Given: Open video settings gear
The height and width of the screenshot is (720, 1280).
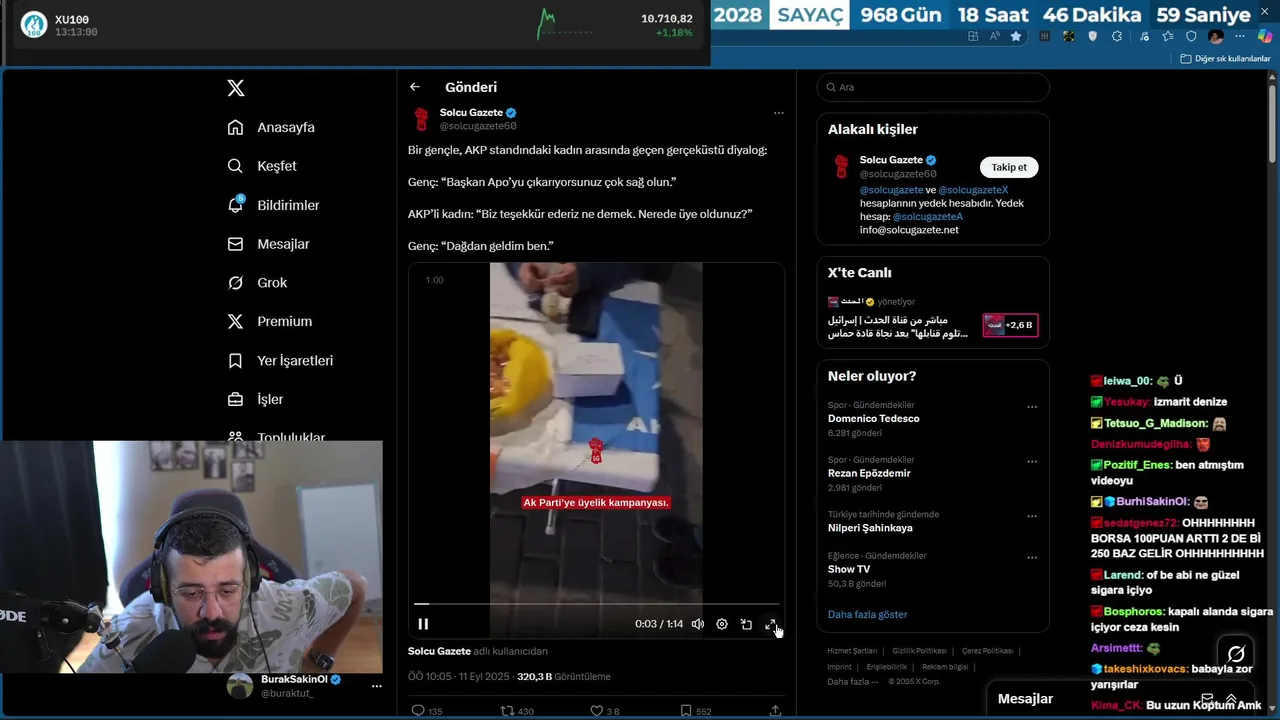Looking at the screenshot, I should [722, 624].
